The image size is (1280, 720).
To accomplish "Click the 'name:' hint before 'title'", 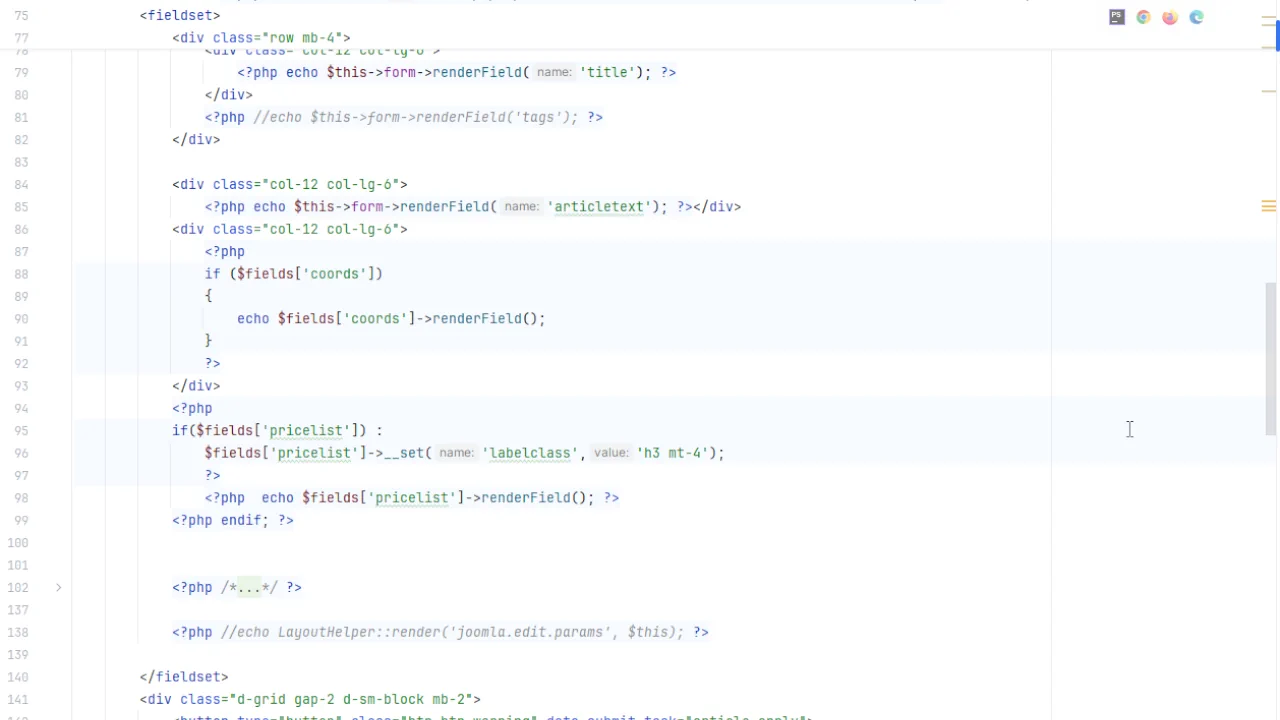I will point(553,73).
